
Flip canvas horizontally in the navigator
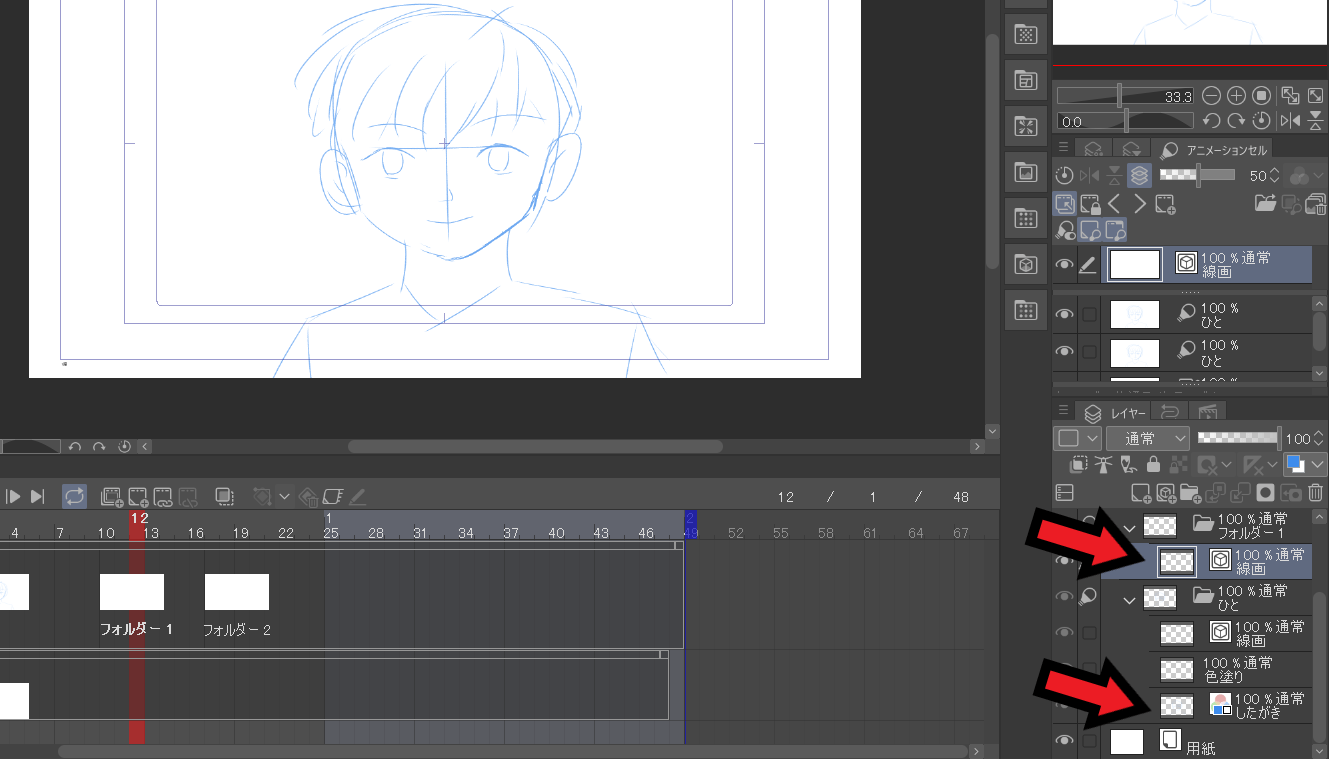[1291, 121]
